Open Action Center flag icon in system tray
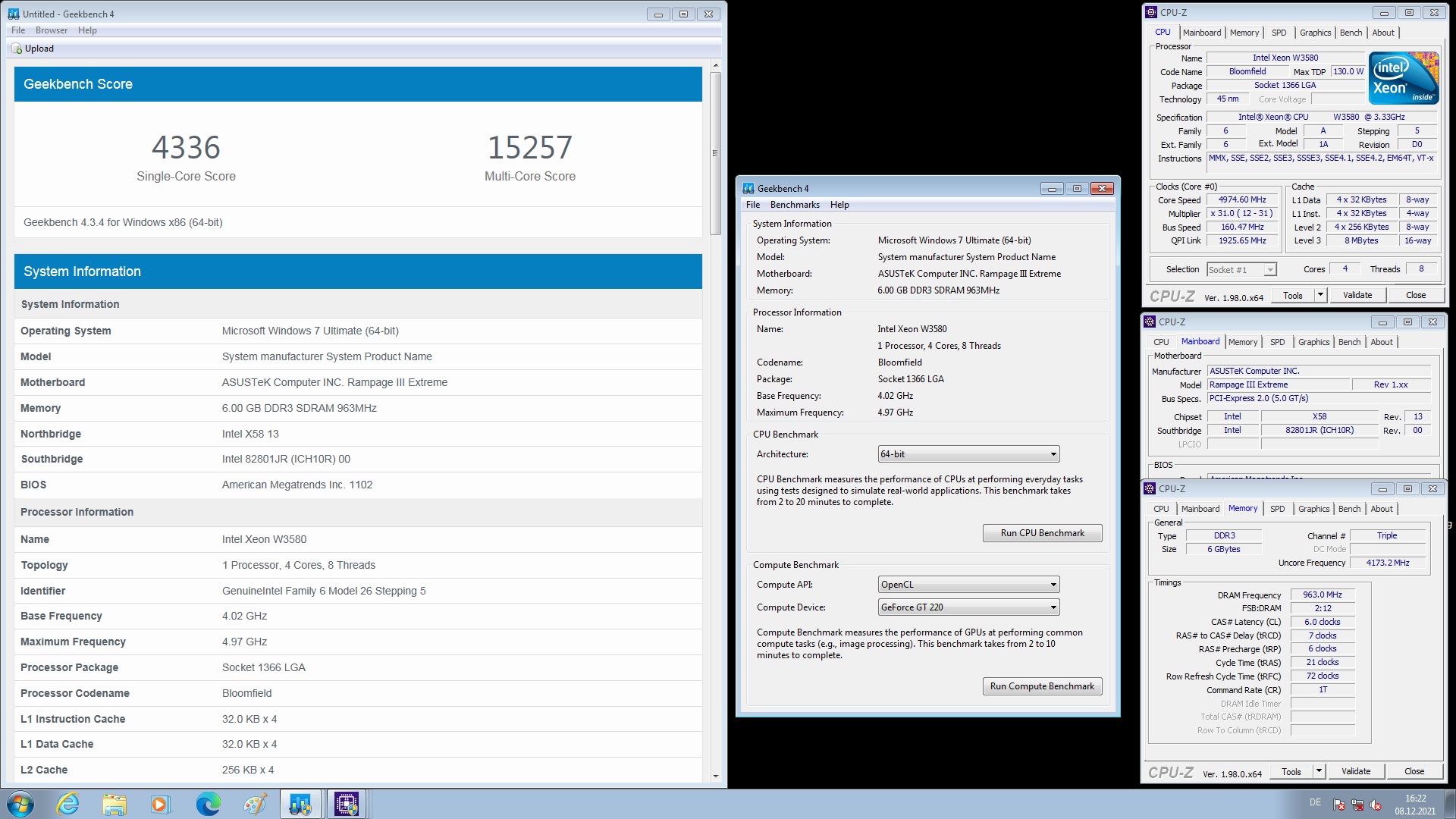This screenshot has height=819, width=1456. [x=1339, y=805]
